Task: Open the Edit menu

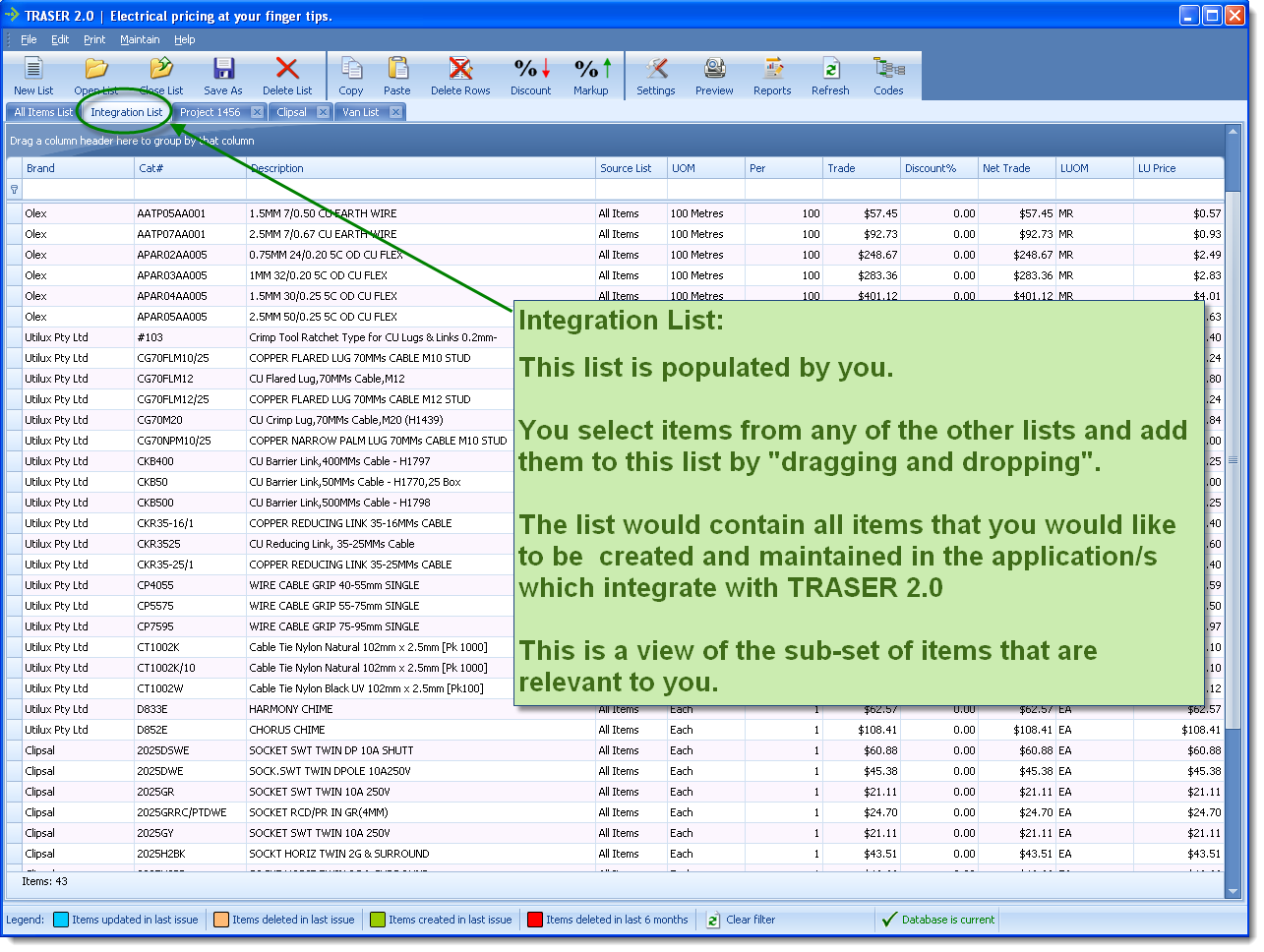Action: (x=60, y=39)
